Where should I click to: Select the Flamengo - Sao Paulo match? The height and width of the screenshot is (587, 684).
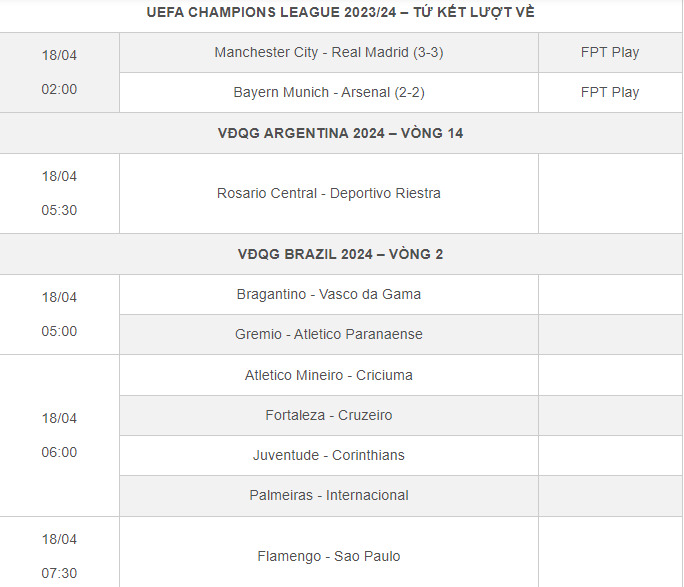click(329, 556)
